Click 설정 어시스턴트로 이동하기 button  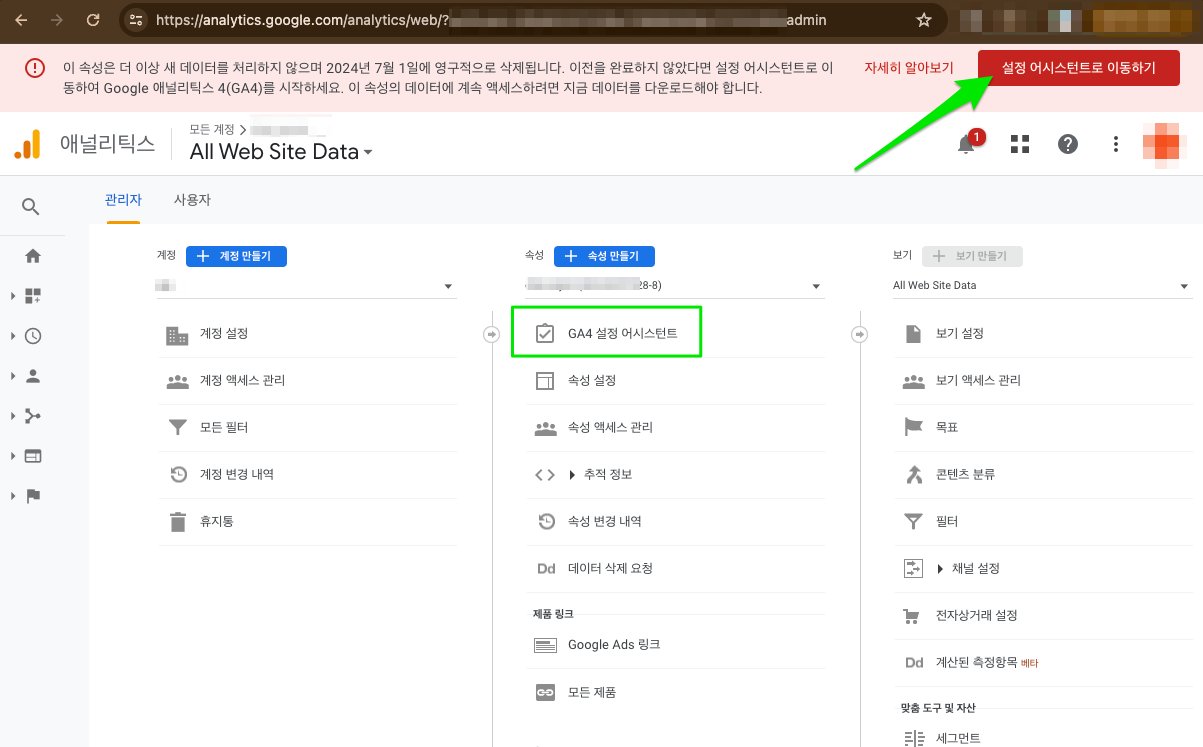(x=1078, y=68)
